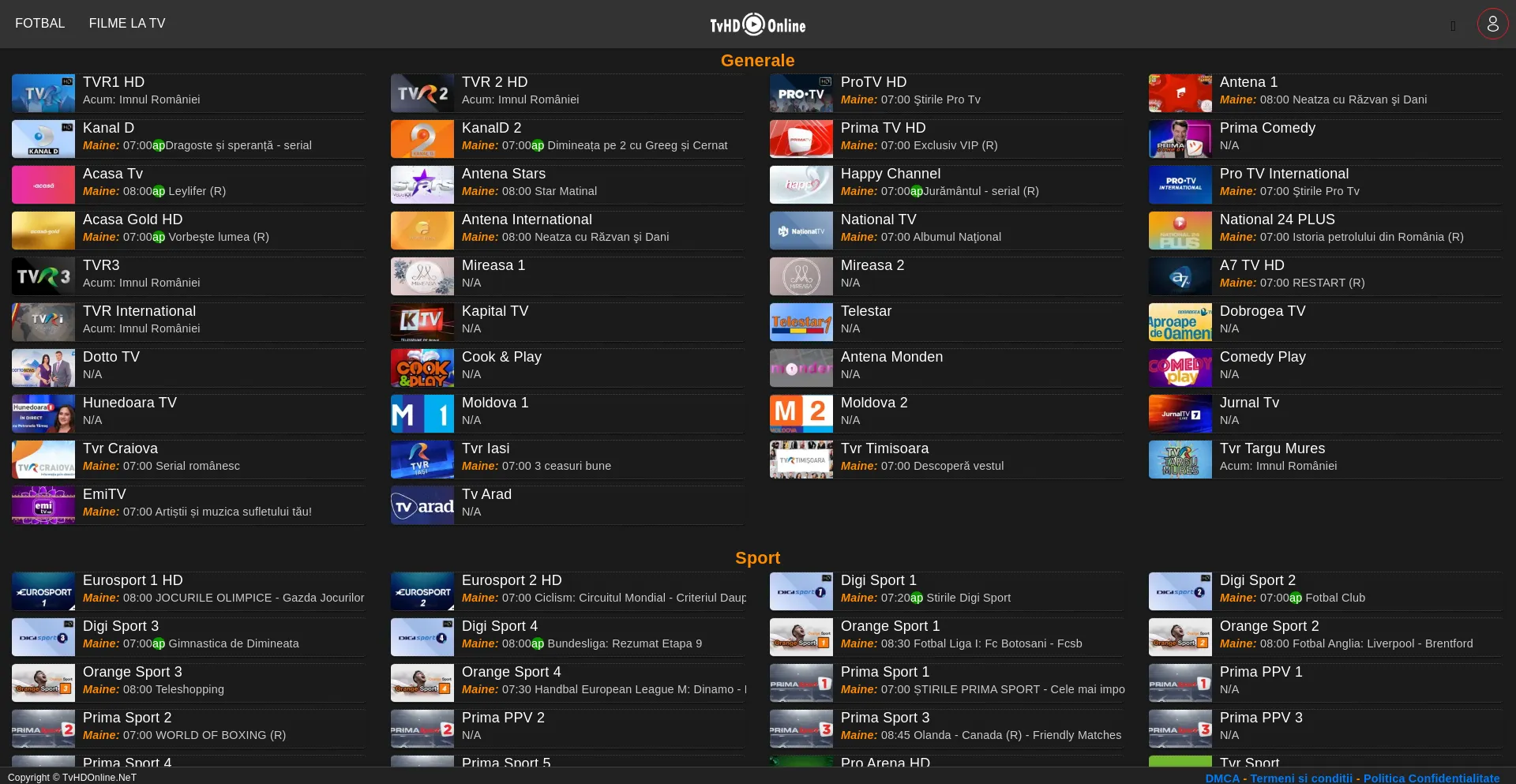Open the FOTBAL menu item

(x=39, y=23)
